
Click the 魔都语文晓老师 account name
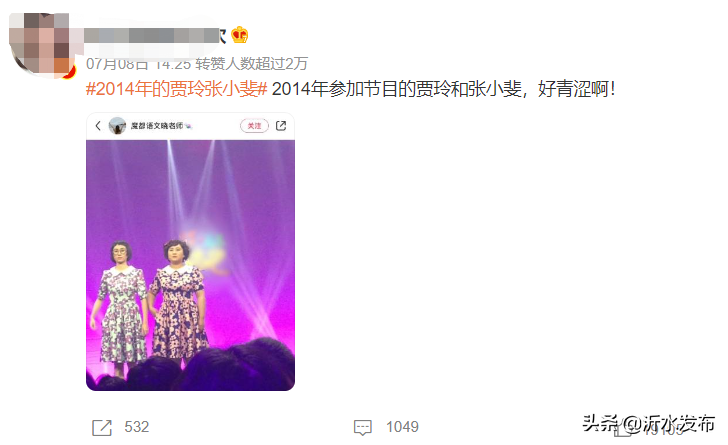pos(156,125)
